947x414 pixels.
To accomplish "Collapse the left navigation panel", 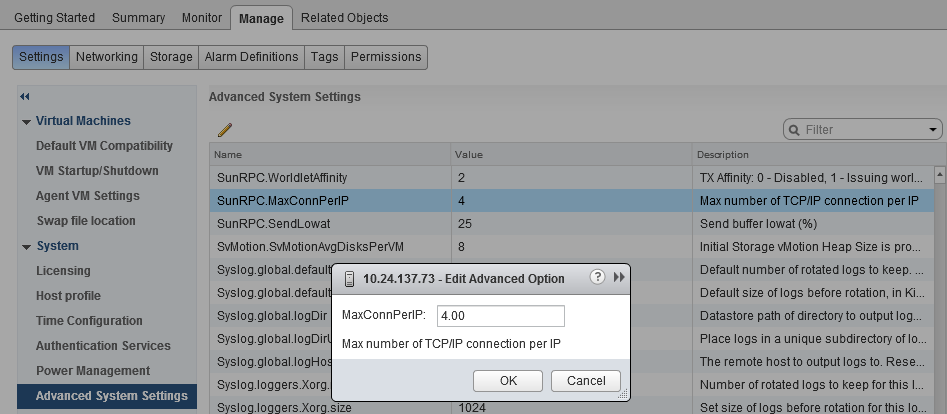I will pyautogui.click(x=25, y=96).
